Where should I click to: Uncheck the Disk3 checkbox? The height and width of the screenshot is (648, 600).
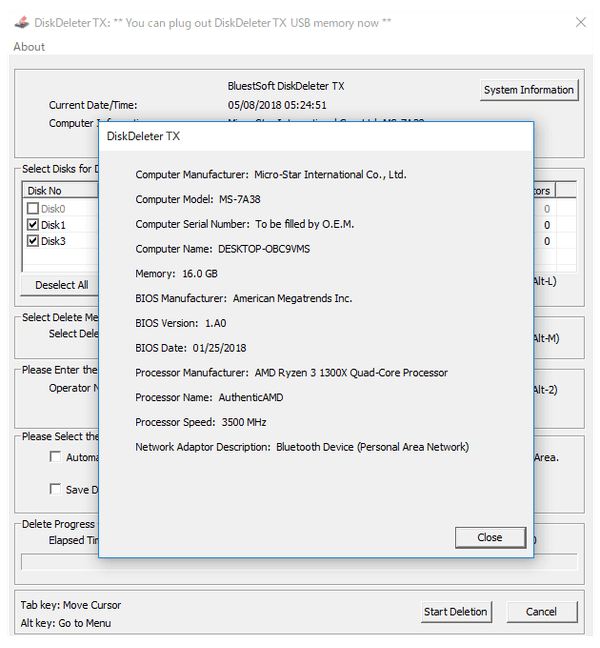click(33, 241)
